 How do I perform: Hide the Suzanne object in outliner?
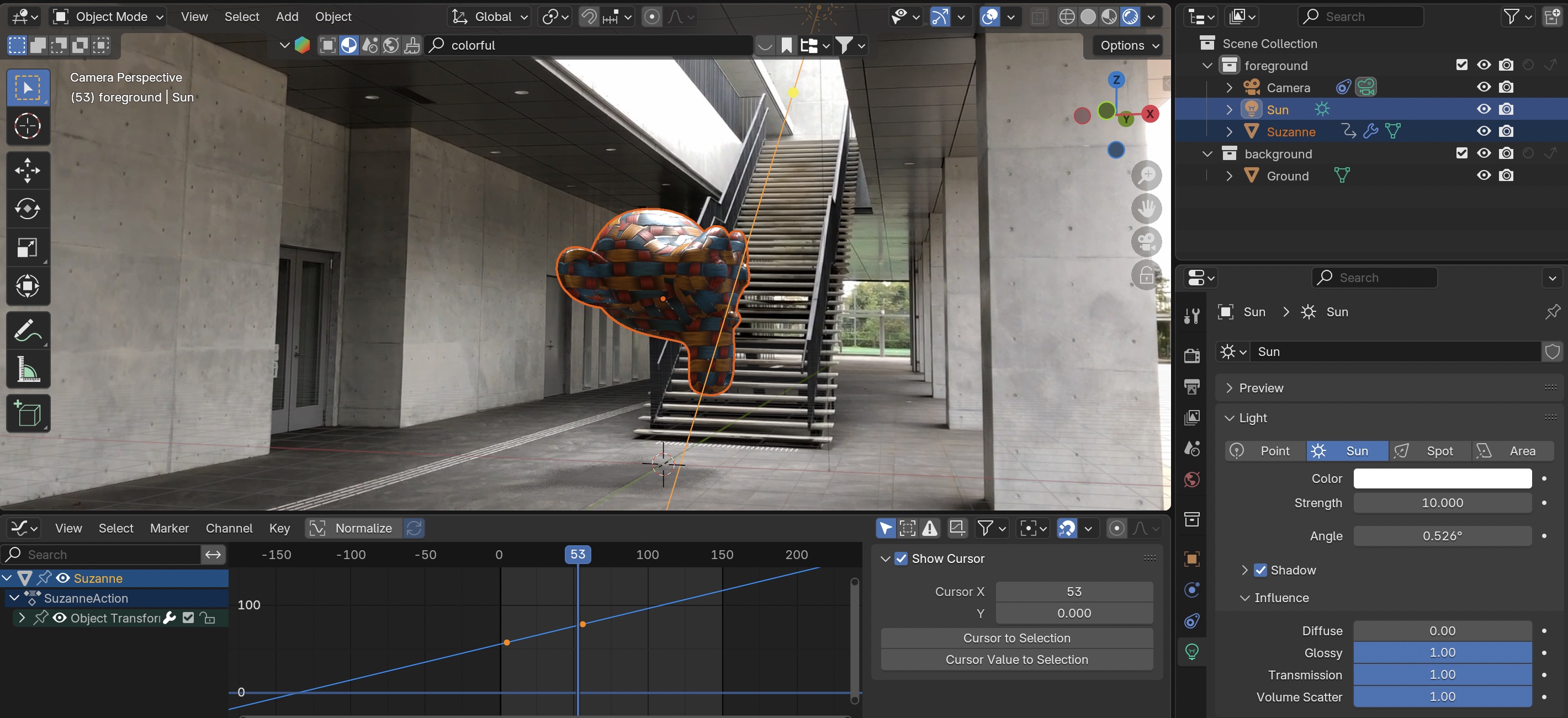[1484, 131]
